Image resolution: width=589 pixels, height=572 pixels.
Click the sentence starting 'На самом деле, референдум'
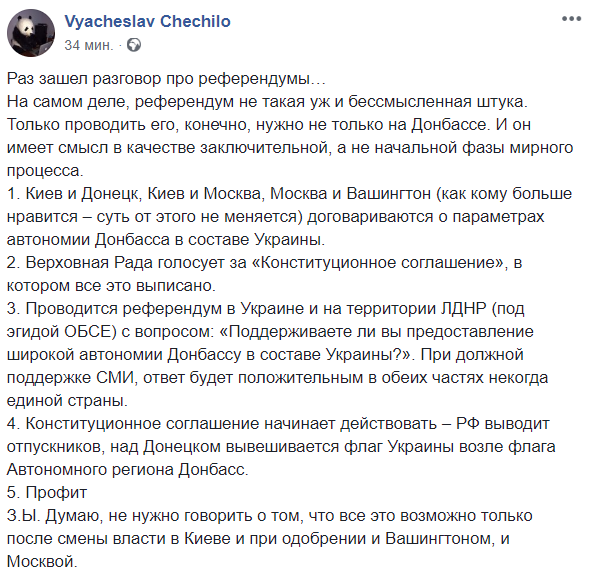click(267, 102)
